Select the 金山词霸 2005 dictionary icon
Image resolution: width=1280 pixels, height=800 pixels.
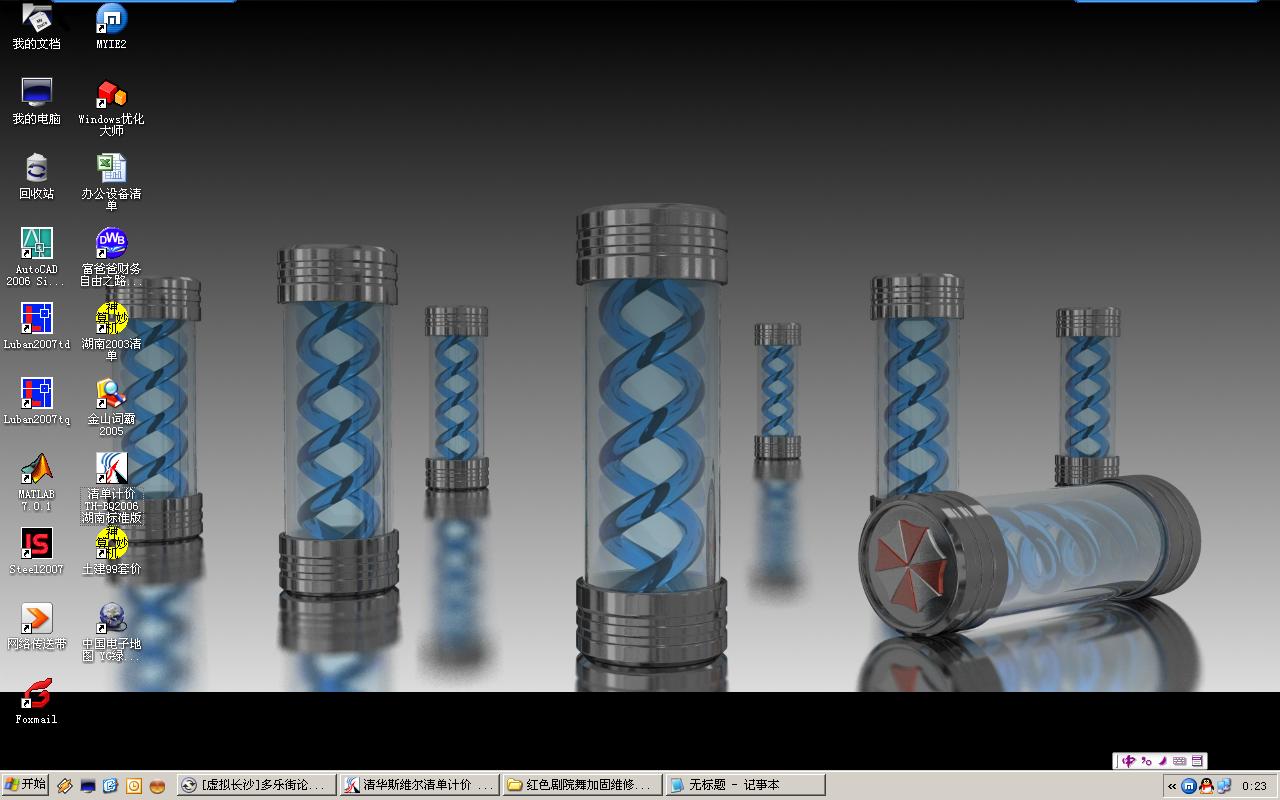click(x=111, y=394)
